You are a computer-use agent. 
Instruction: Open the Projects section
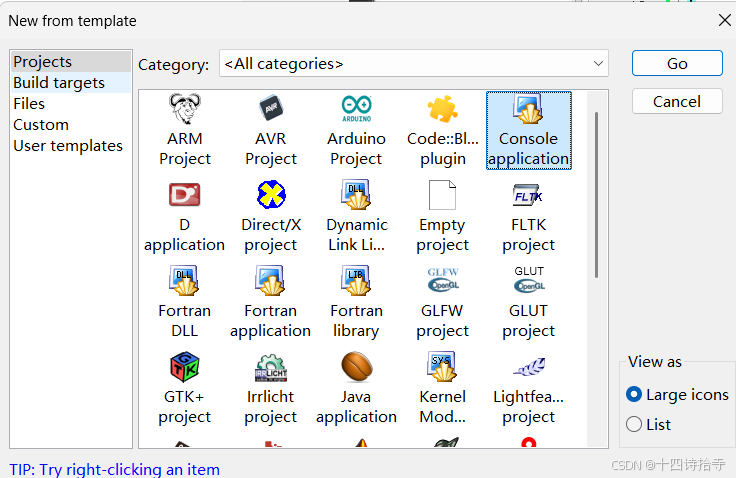coord(70,62)
